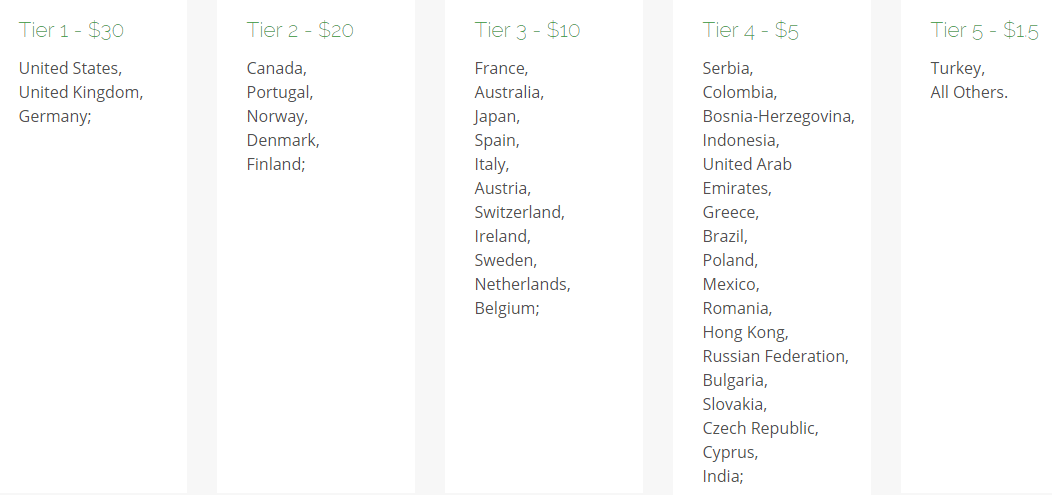The image size is (1052, 495).
Task: Click India at the bottom of Tier 4
Action: (x=723, y=476)
